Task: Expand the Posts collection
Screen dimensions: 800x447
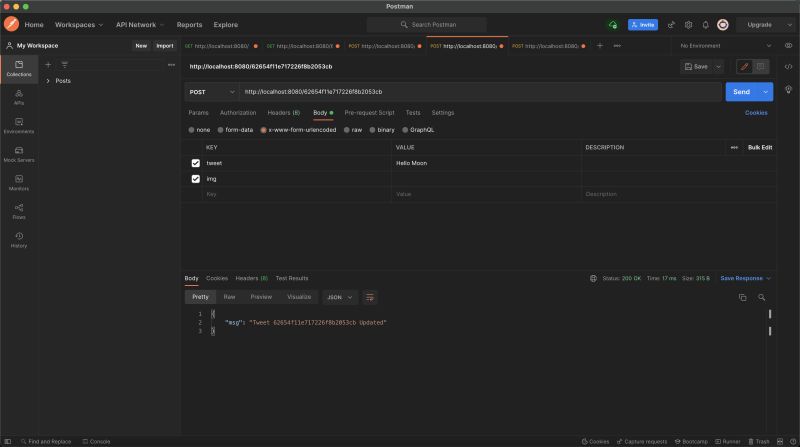Action: click(x=48, y=81)
